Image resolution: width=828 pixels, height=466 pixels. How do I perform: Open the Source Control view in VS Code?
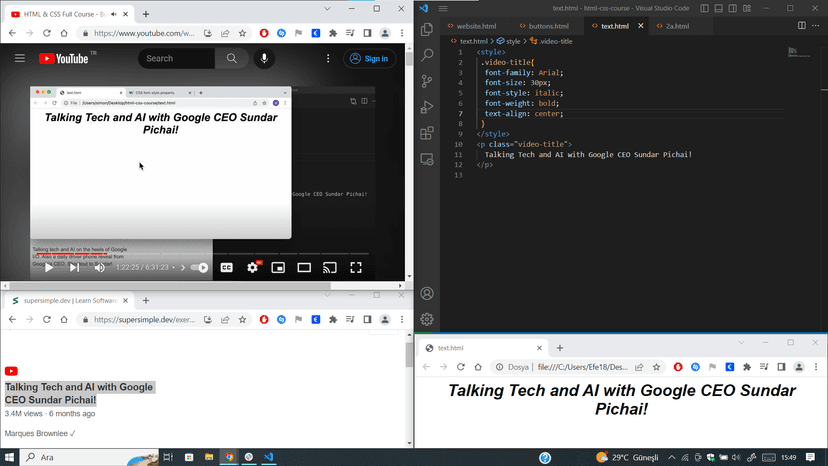point(427,81)
